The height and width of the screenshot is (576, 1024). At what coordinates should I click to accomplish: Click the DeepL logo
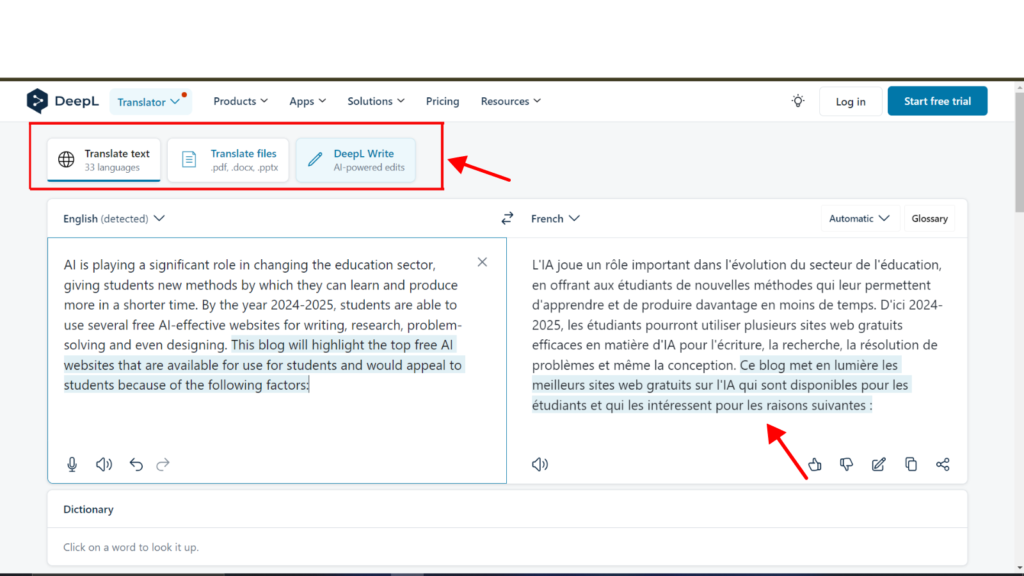pos(63,101)
